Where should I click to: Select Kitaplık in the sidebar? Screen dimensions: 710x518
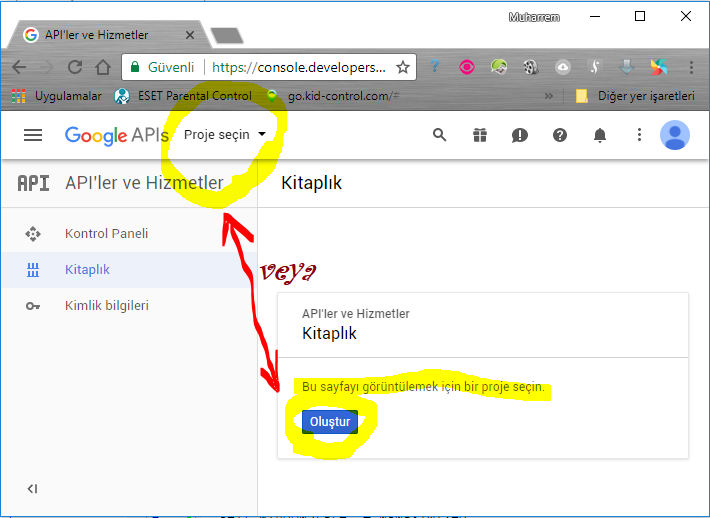click(x=129, y=270)
